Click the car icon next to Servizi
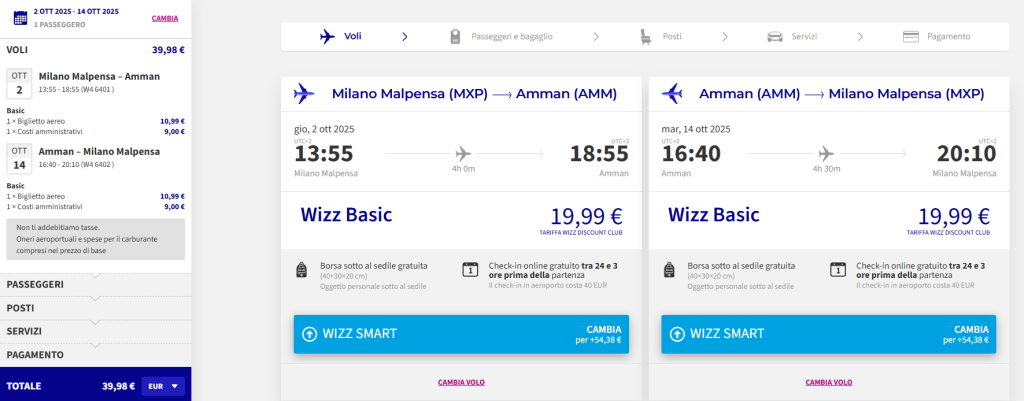The image size is (1024, 401). click(775, 36)
